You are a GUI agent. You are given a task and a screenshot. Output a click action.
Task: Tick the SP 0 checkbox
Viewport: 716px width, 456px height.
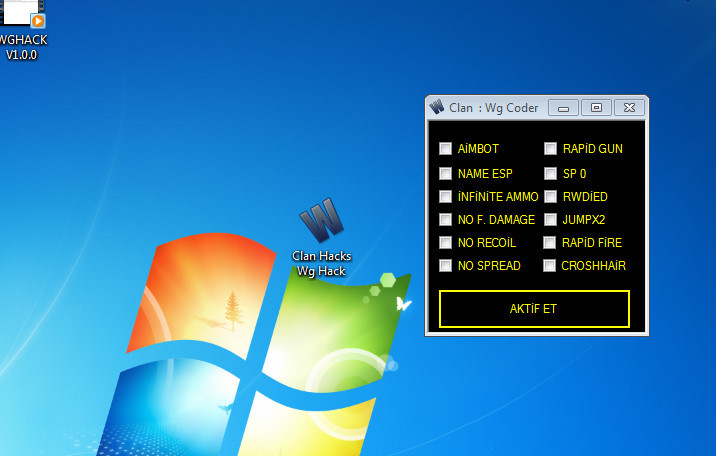coord(550,173)
